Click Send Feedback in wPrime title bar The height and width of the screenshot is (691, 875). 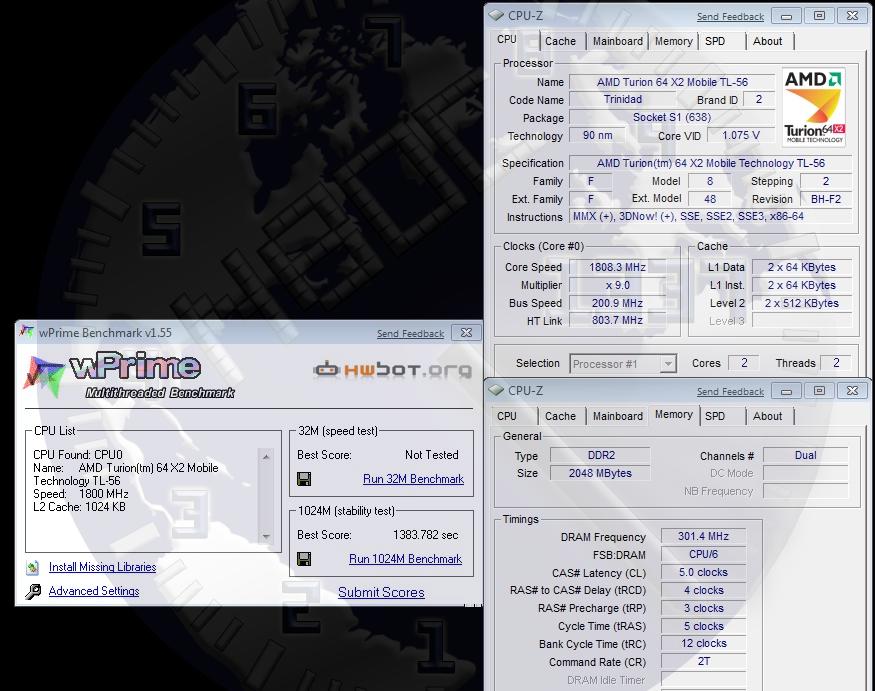click(410, 334)
